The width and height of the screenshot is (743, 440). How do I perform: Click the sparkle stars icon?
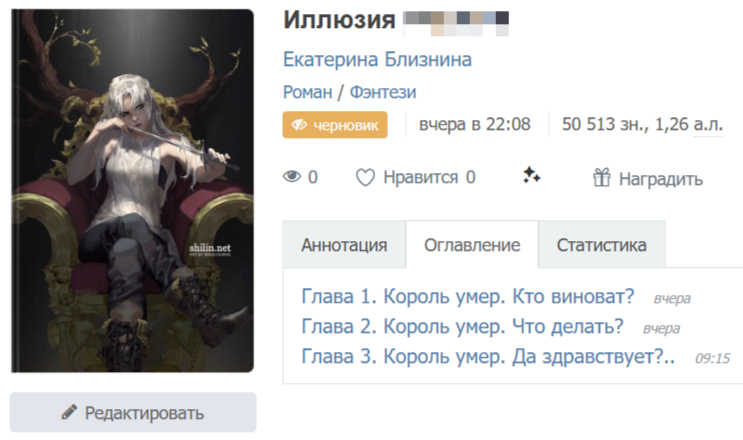tap(532, 175)
